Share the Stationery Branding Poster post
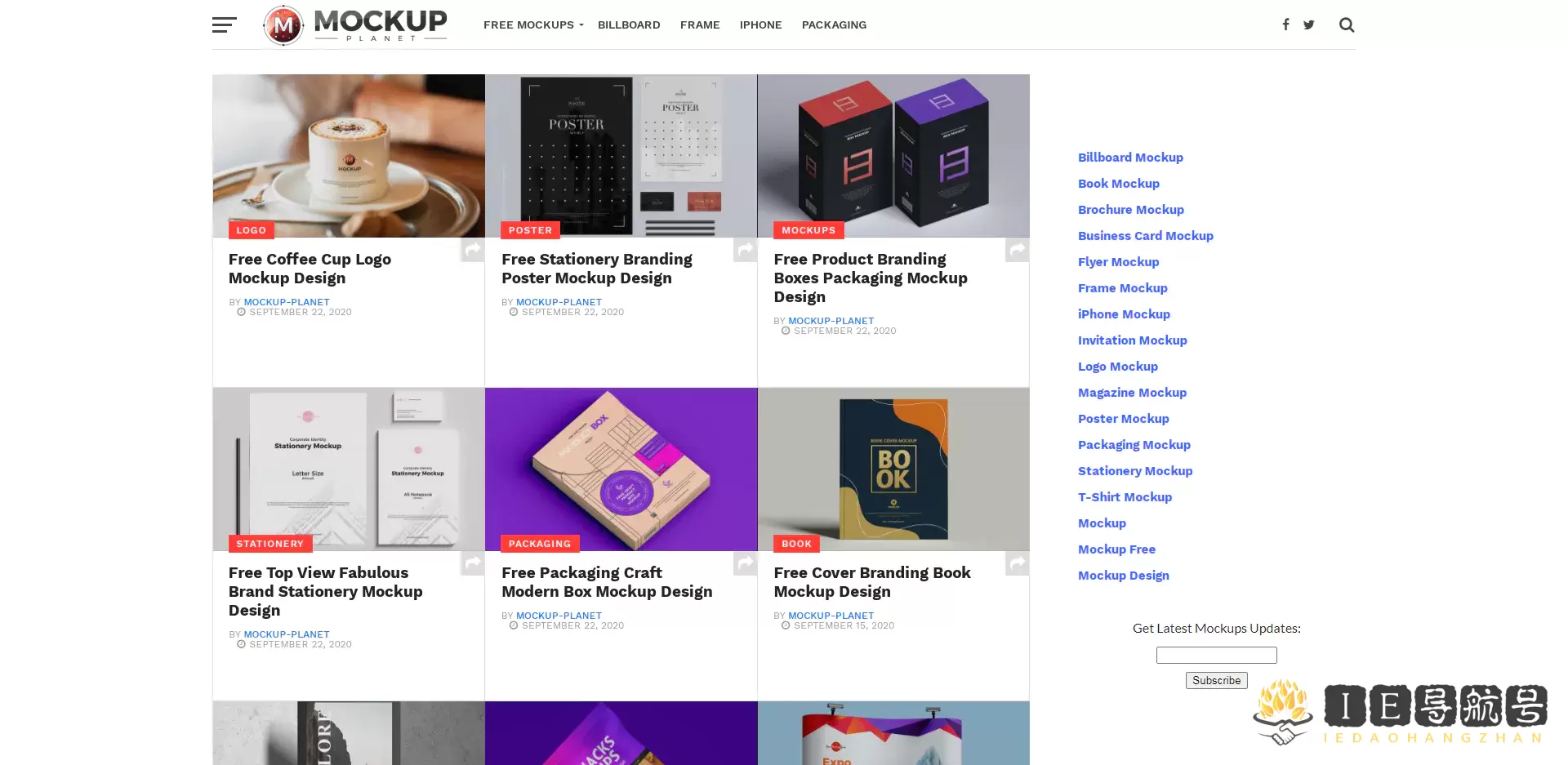1568x765 pixels. coord(745,250)
